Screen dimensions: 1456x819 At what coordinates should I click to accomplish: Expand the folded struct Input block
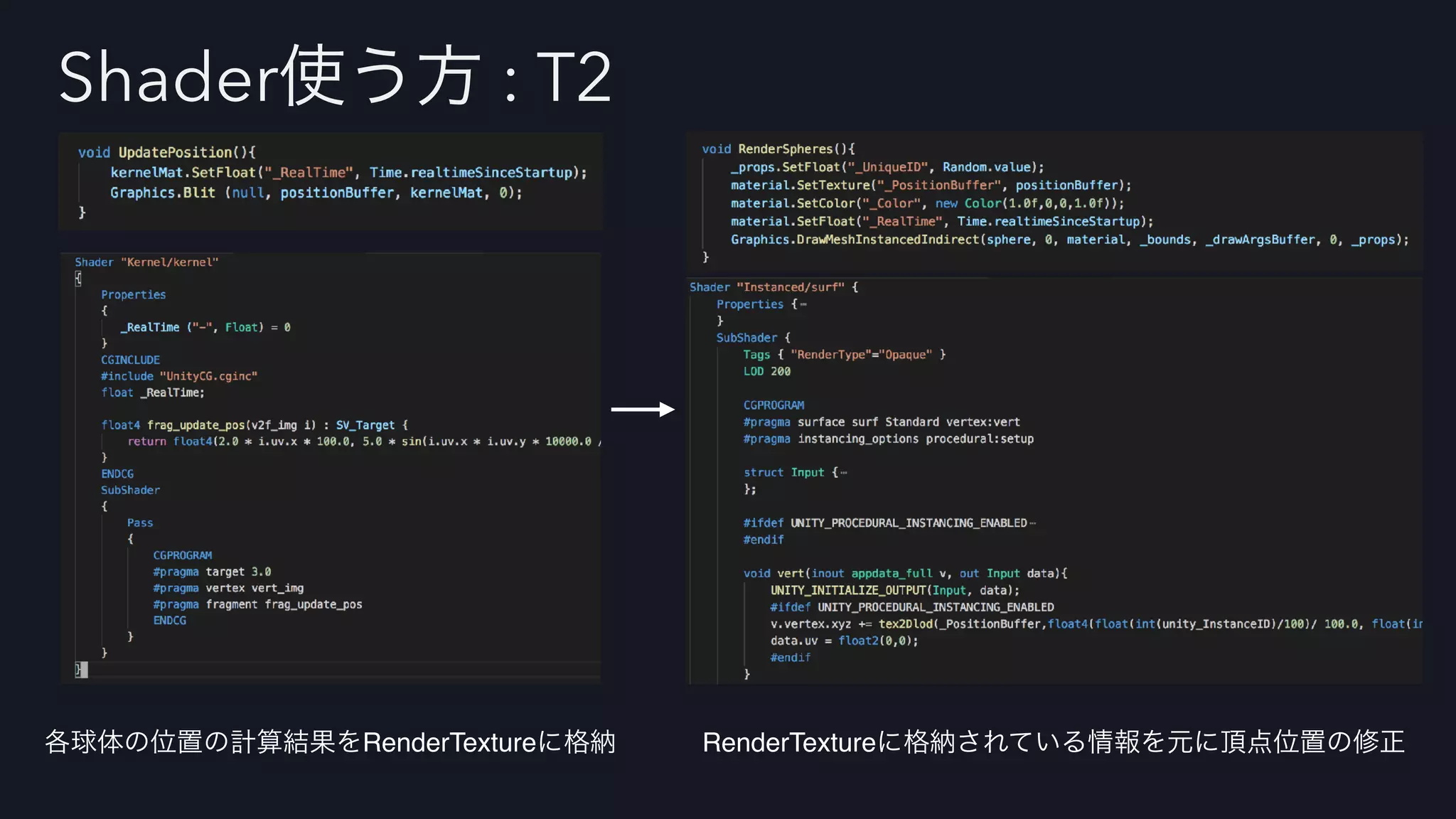tap(843, 473)
